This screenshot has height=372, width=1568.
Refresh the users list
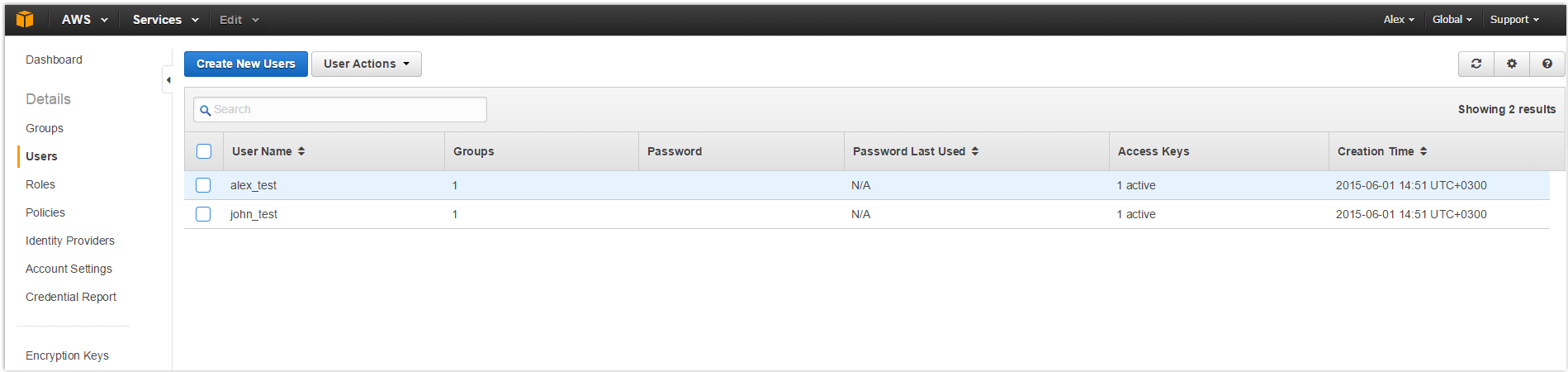point(1476,64)
